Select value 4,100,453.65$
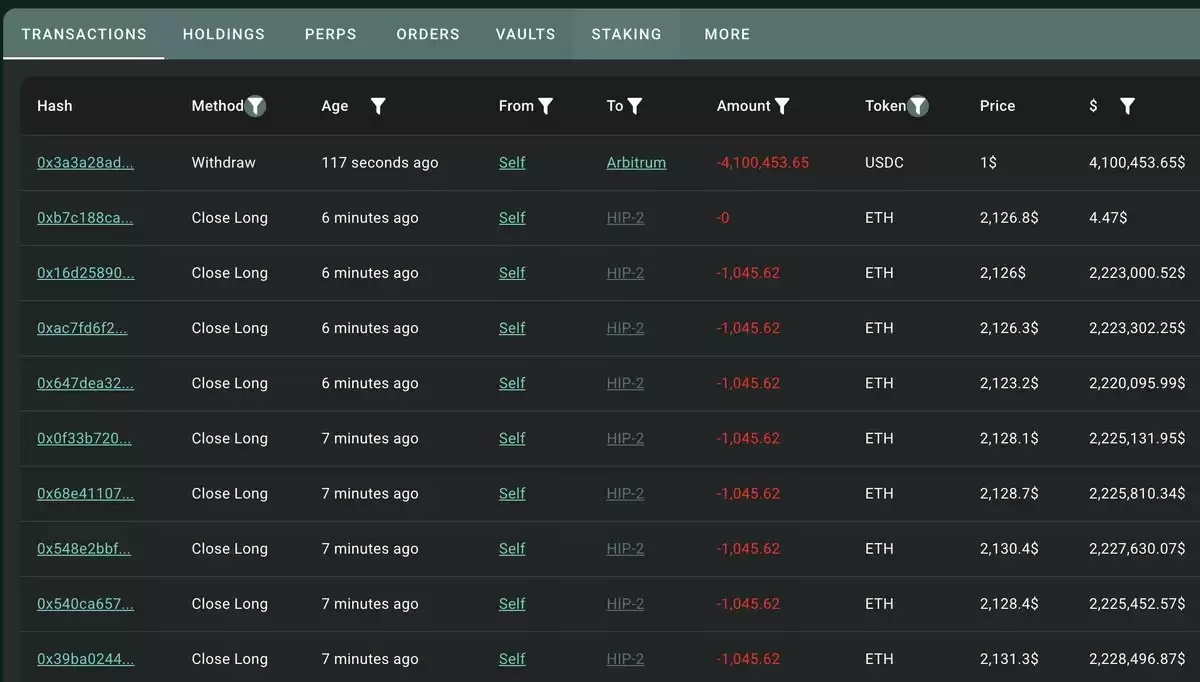This screenshot has height=682, width=1200. (1137, 163)
